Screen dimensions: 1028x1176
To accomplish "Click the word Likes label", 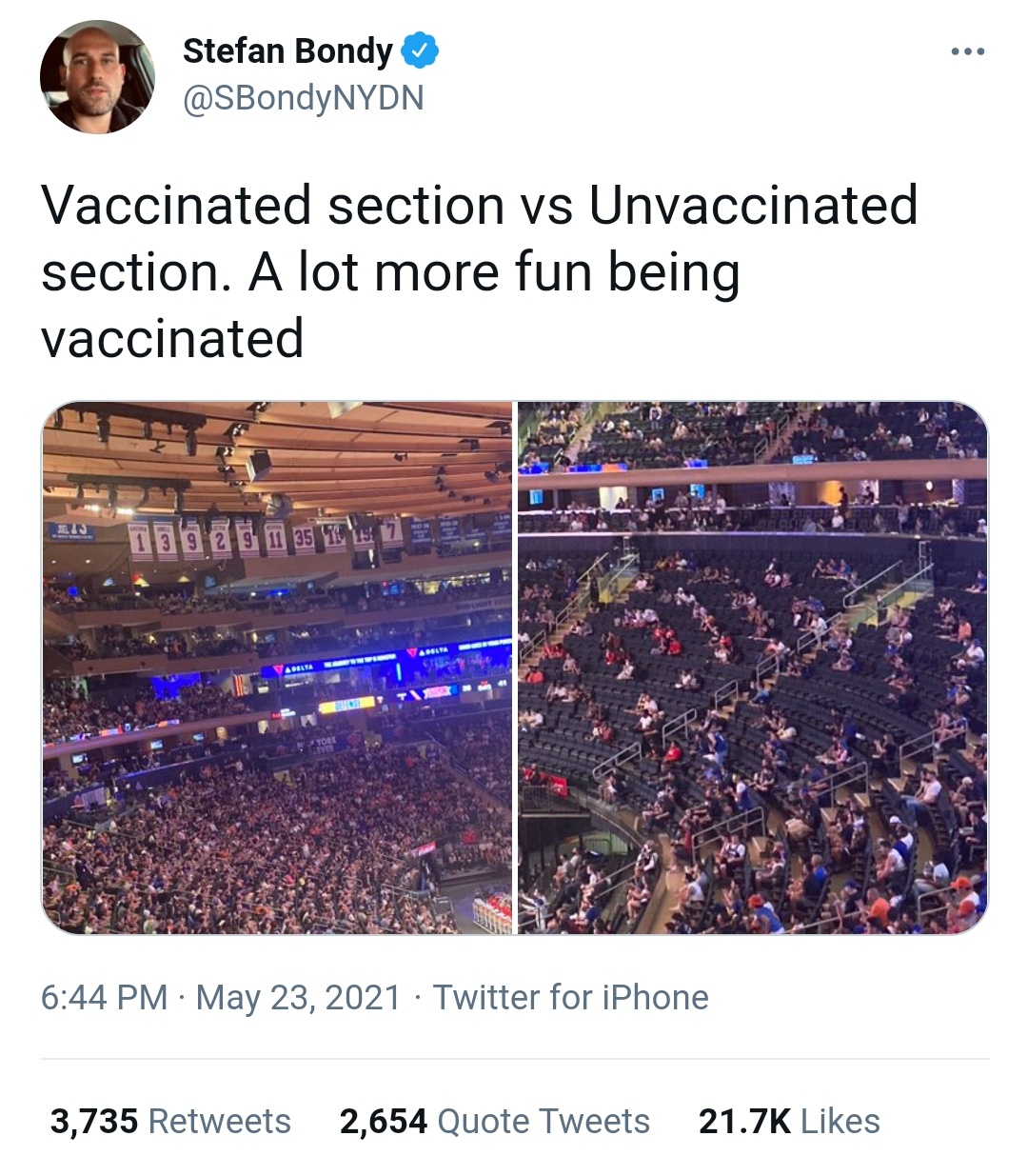I will click(840, 1121).
